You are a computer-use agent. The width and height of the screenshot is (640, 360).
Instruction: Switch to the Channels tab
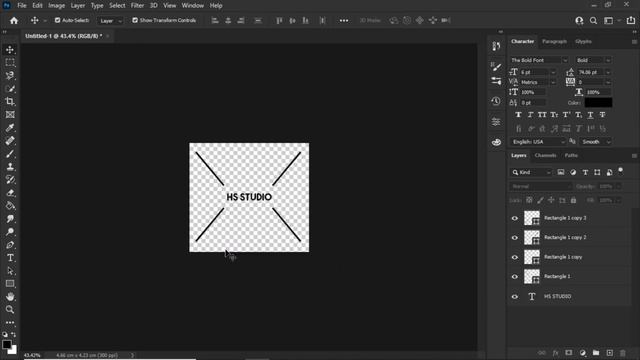[x=545, y=155]
